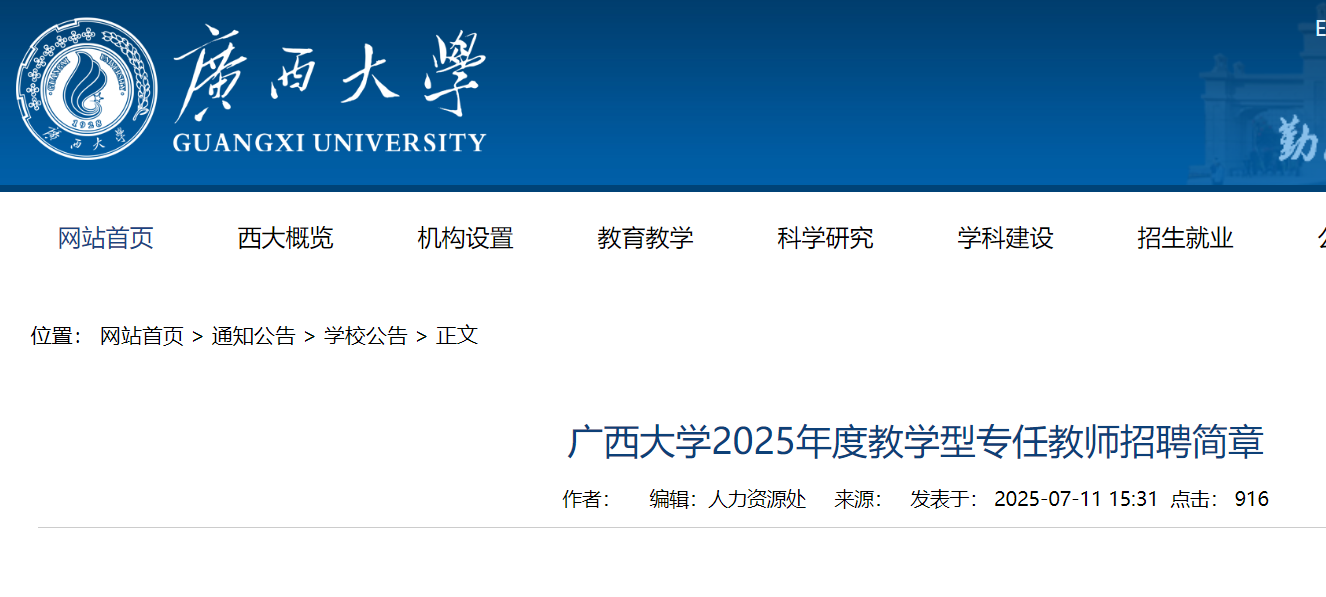The width and height of the screenshot is (1326, 597).
Task: Open the 招生就业 navigation menu
Action: coord(1186,238)
